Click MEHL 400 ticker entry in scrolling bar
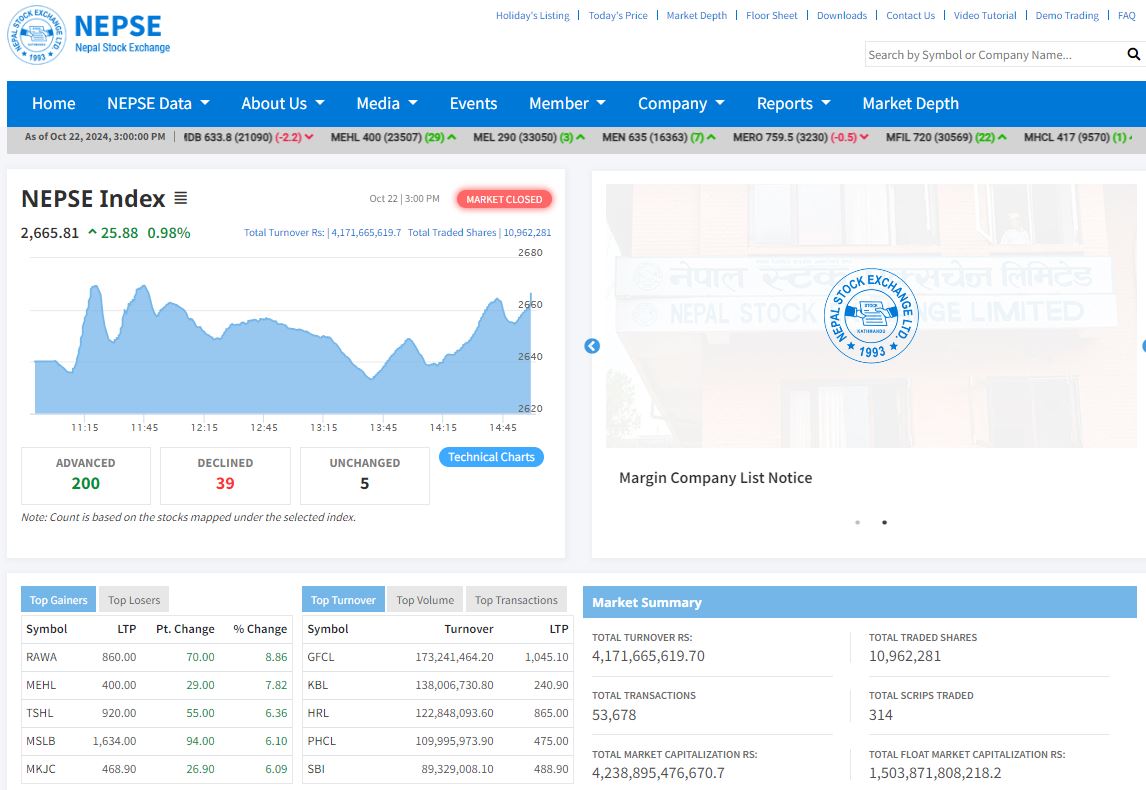This screenshot has height=790, width=1146. tap(393, 137)
